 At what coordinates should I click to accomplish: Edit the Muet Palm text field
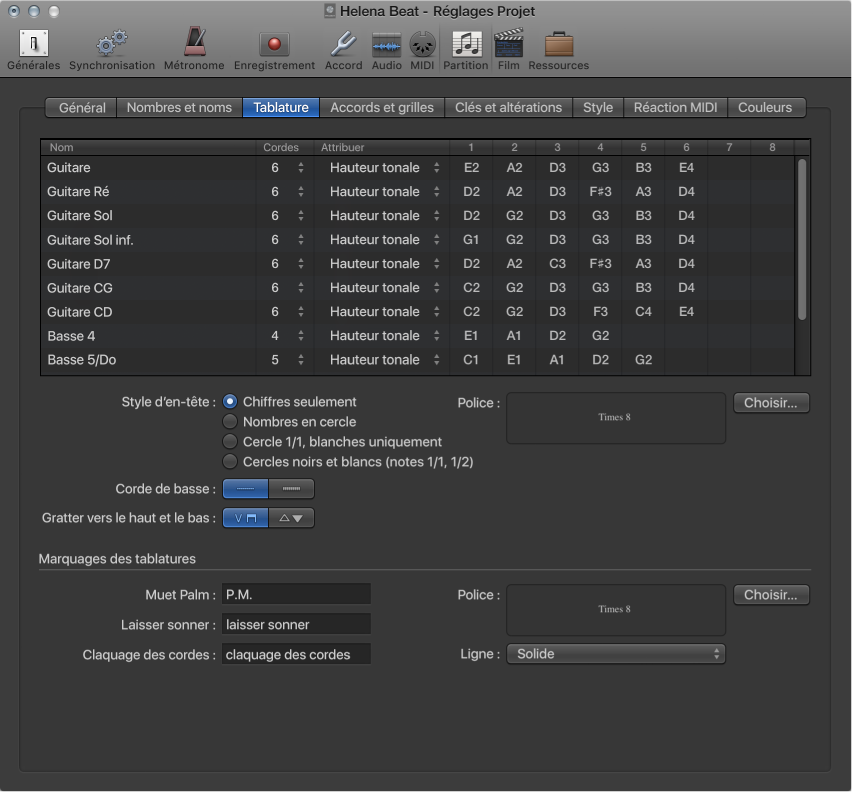tap(296, 594)
